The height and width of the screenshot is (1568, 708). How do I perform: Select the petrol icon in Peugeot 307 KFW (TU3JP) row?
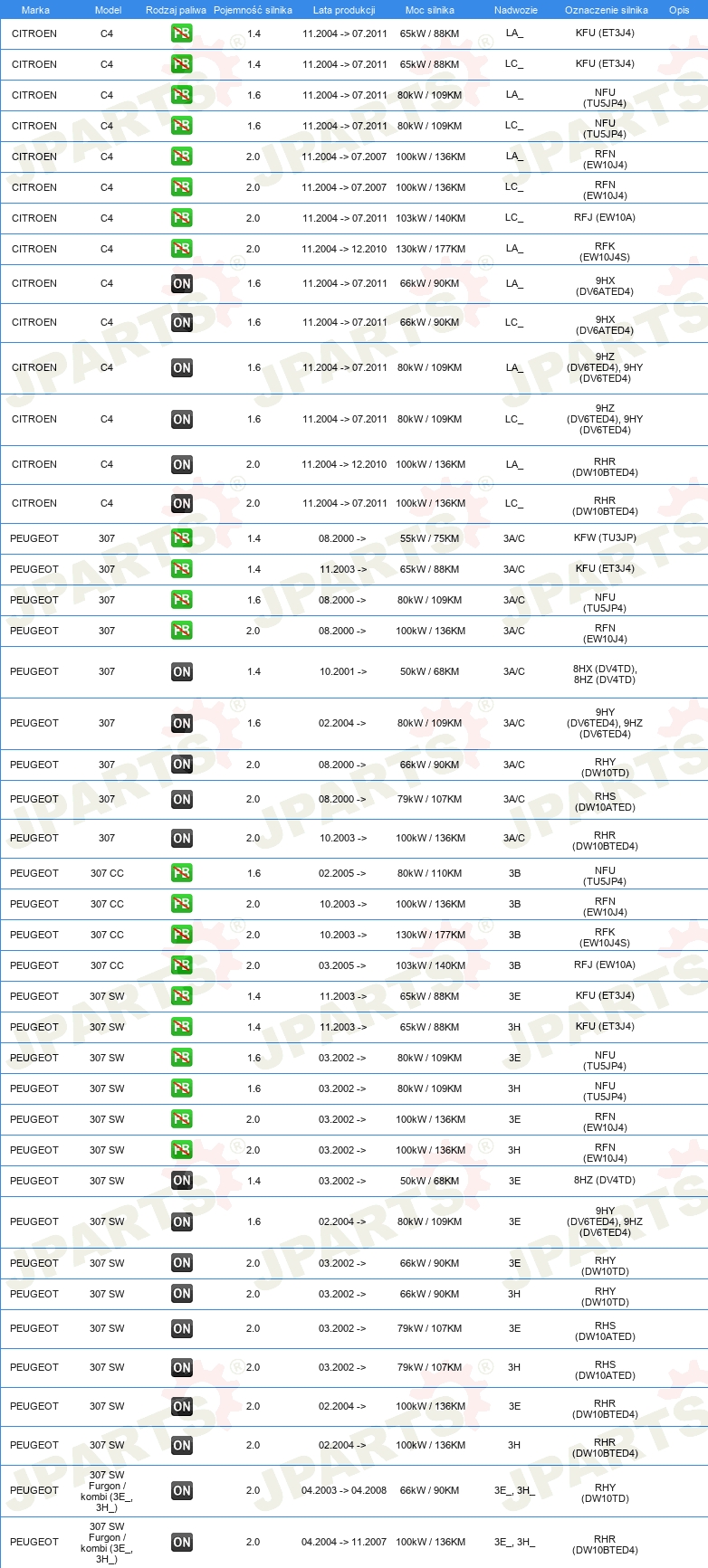182,538
